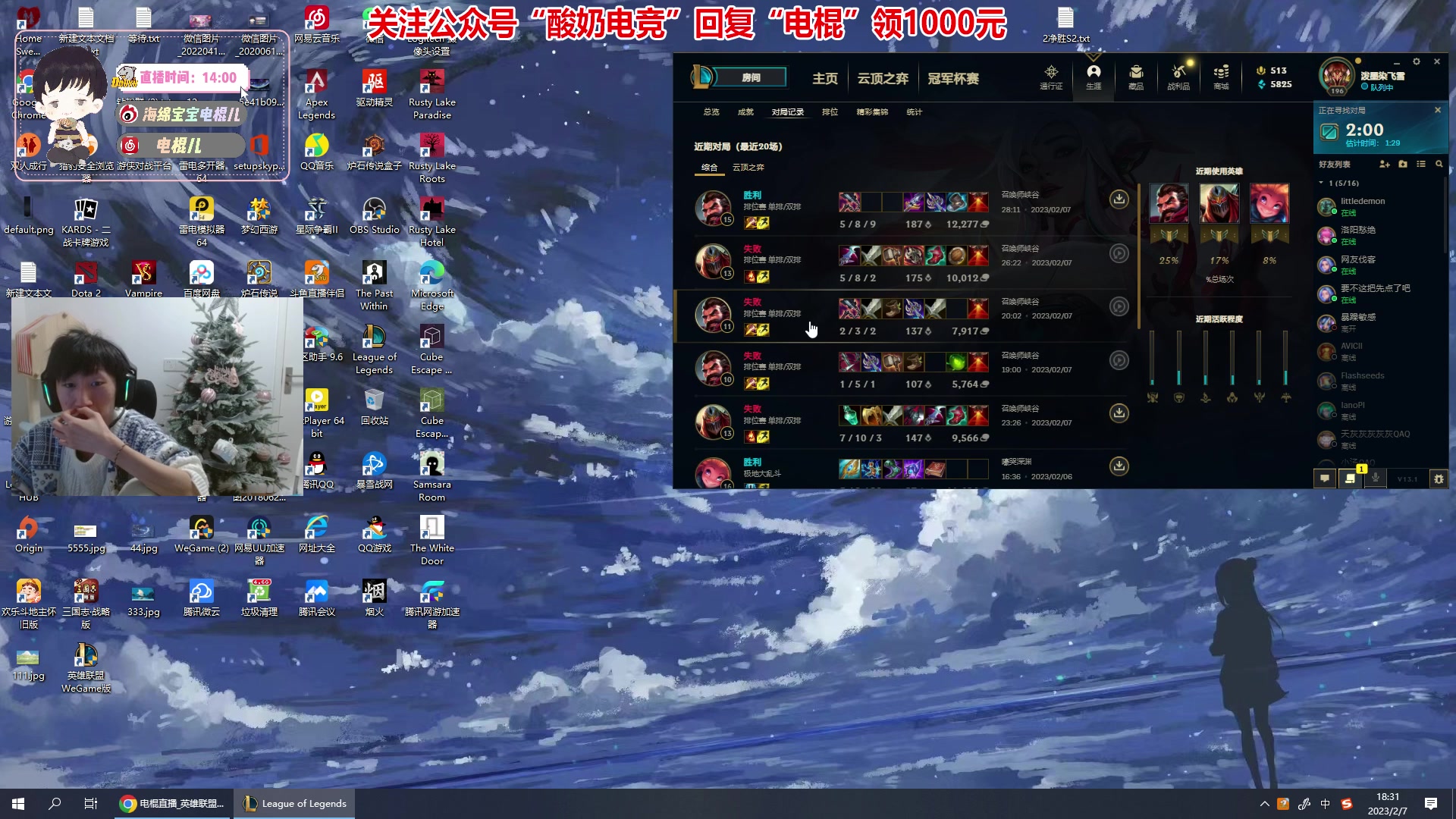
Task: Open Dota 2 desktop shortcut
Action: (86, 278)
